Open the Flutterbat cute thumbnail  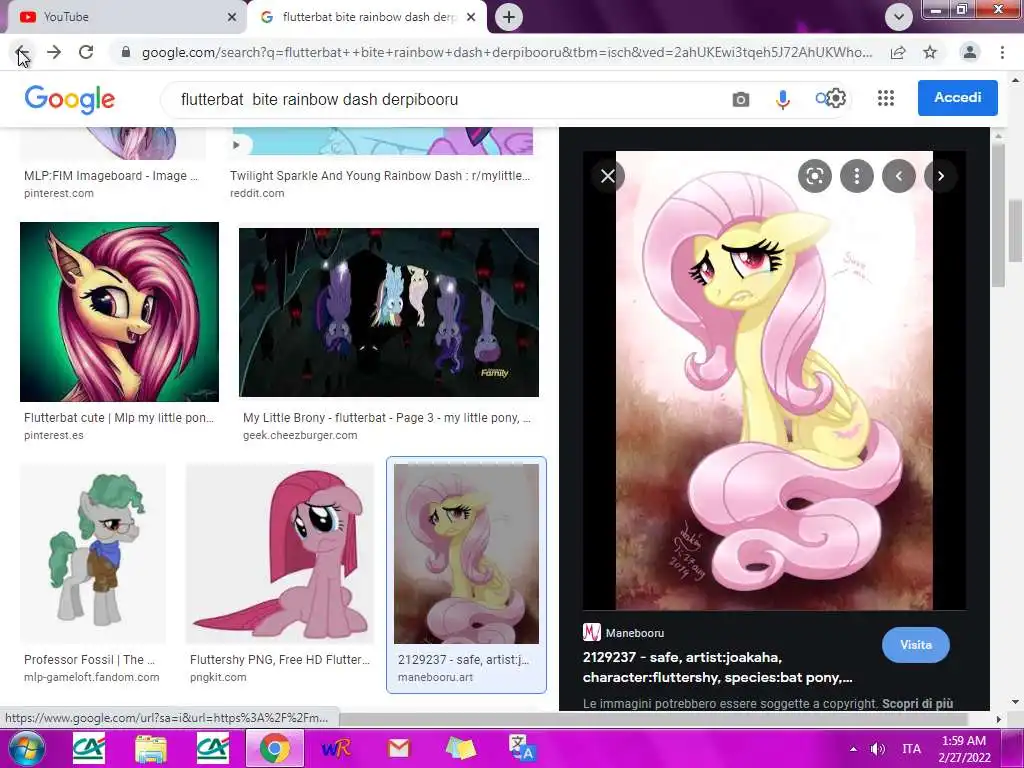(x=120, y=312)
